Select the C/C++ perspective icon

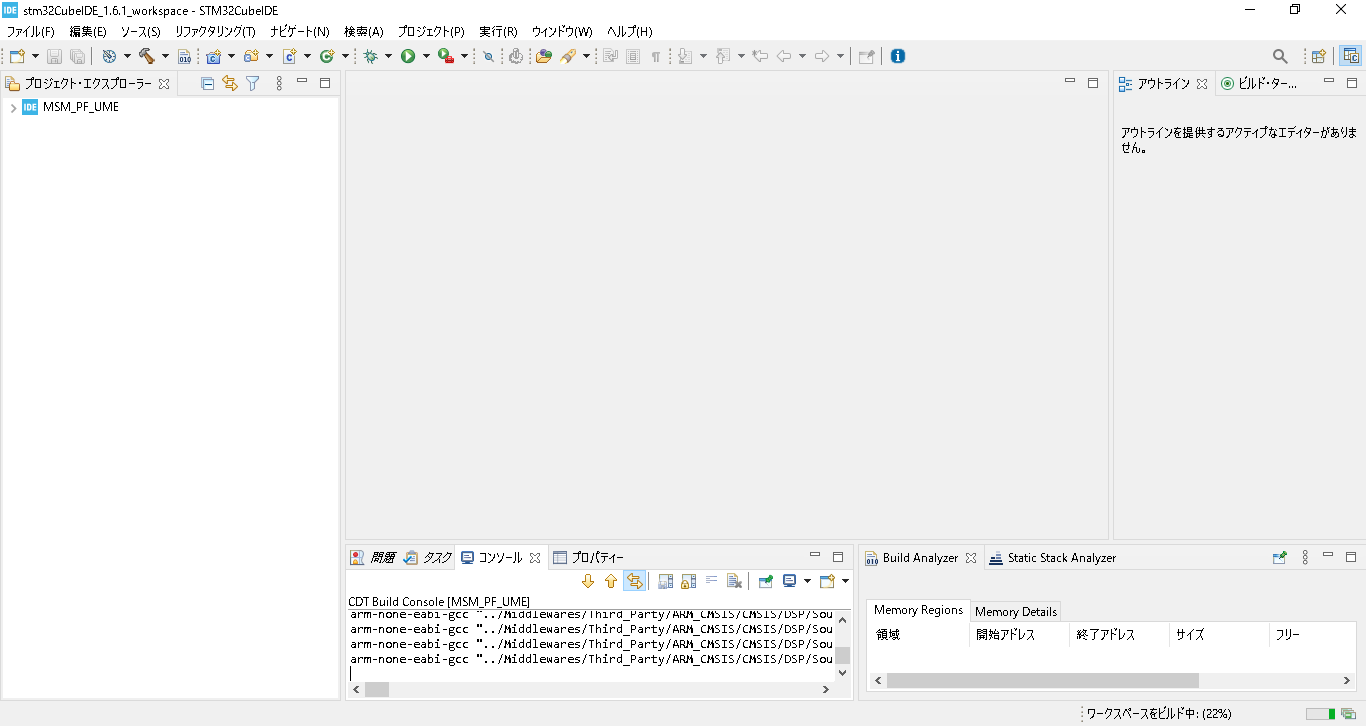click(x=1351, y=56)
